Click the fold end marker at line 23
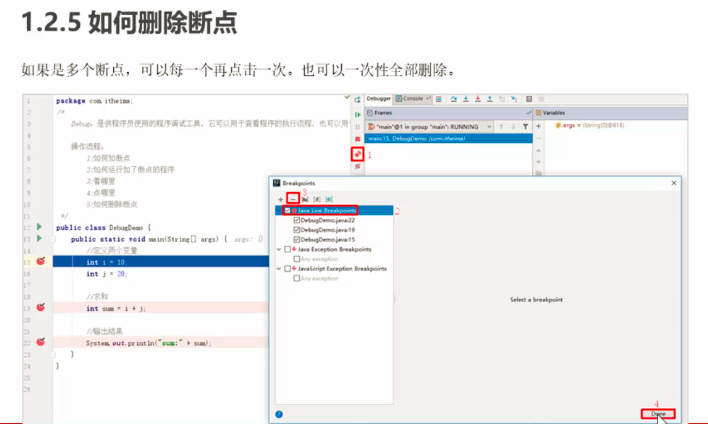The image size is (708, 424). [x=52, y=354]
